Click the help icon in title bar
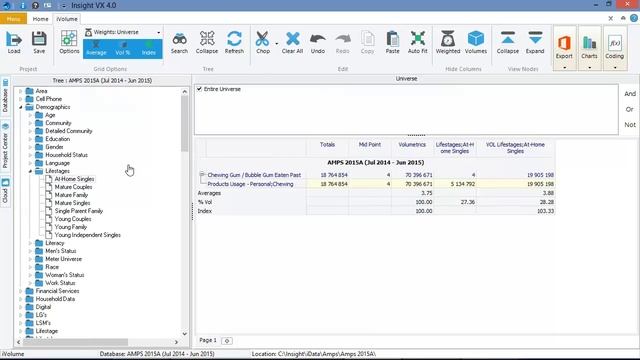The height and width of the screenshot is (360, 640). (x=35, y=5)
